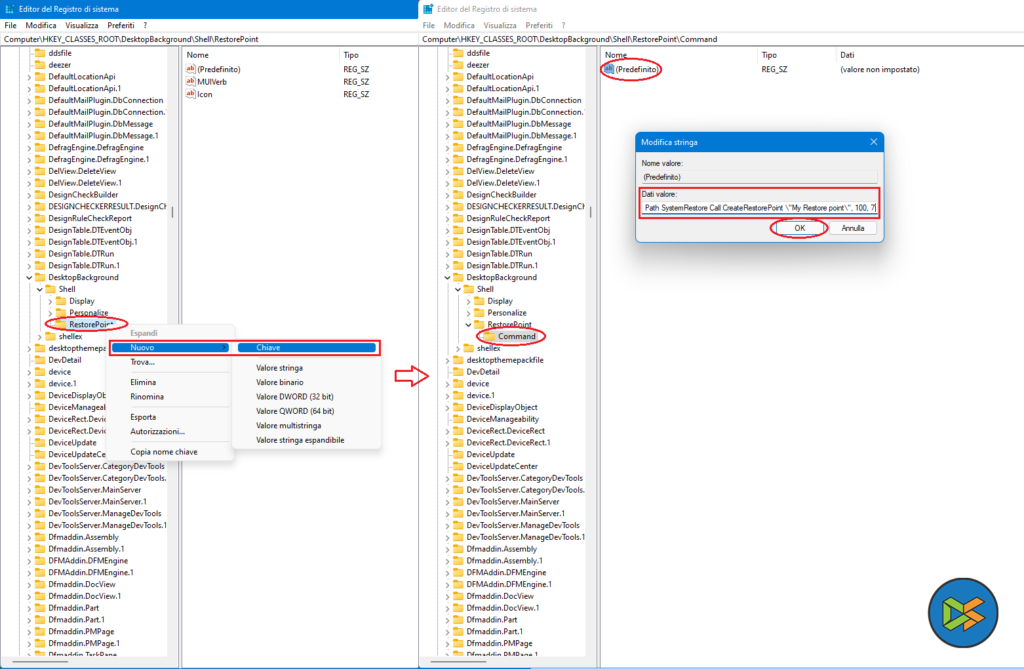Screen dimensions: 1024x669
Task: Click the RestorePoint folder in left tree
Action: (x=90, y=324)
